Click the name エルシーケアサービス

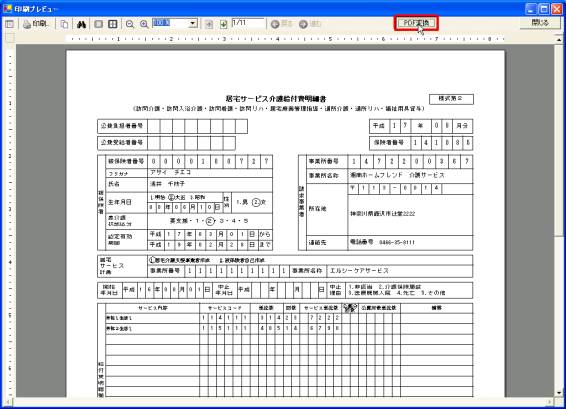(x=359, y=271)
